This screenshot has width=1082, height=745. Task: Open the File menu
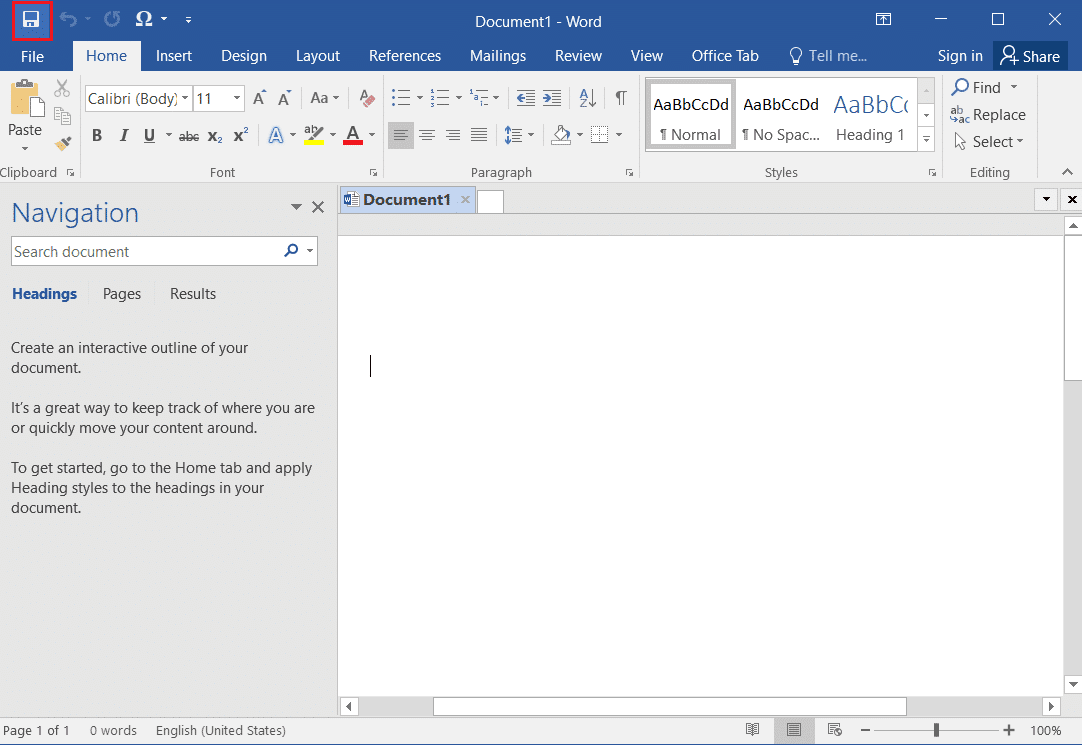click(32, 56)
